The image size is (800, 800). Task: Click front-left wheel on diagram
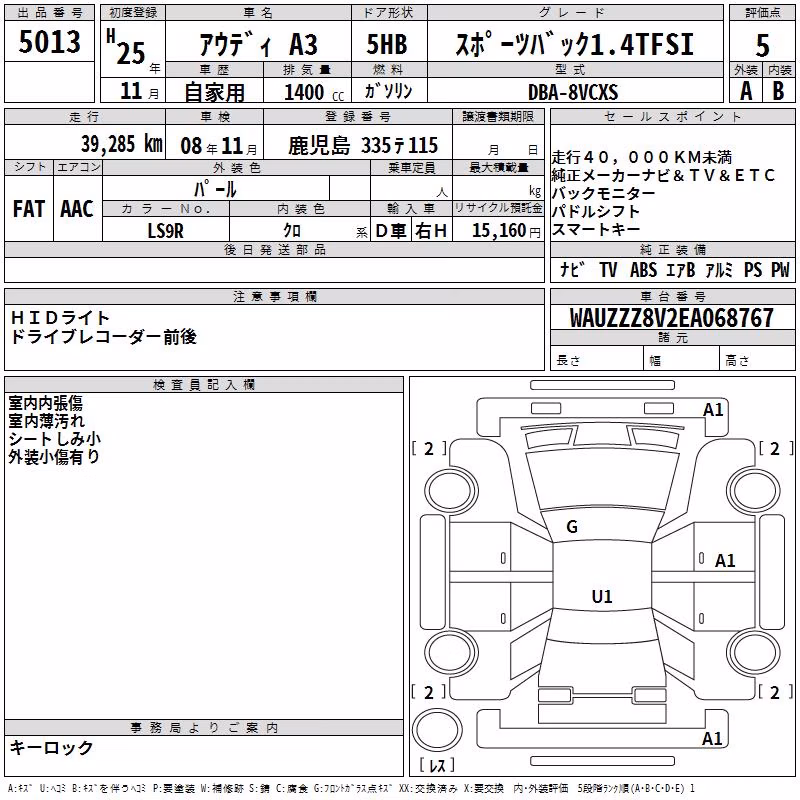point(450,490)
